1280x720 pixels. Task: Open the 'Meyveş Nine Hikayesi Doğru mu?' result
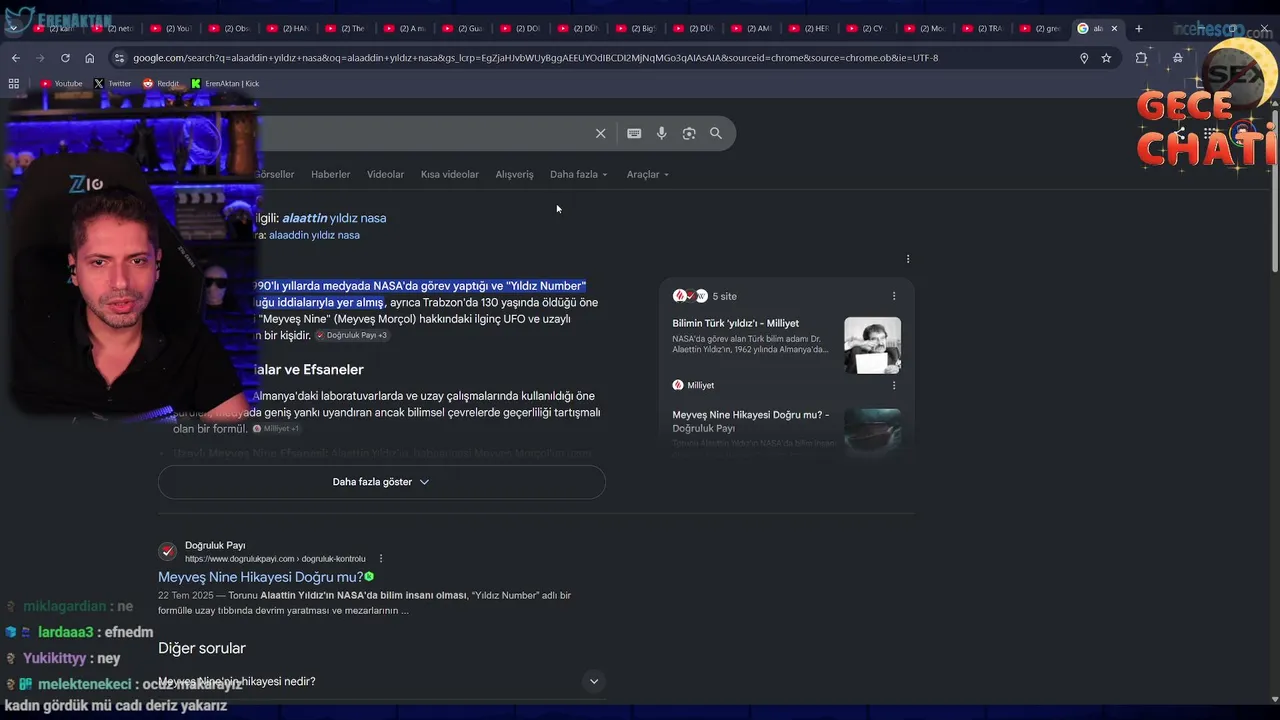260,577
